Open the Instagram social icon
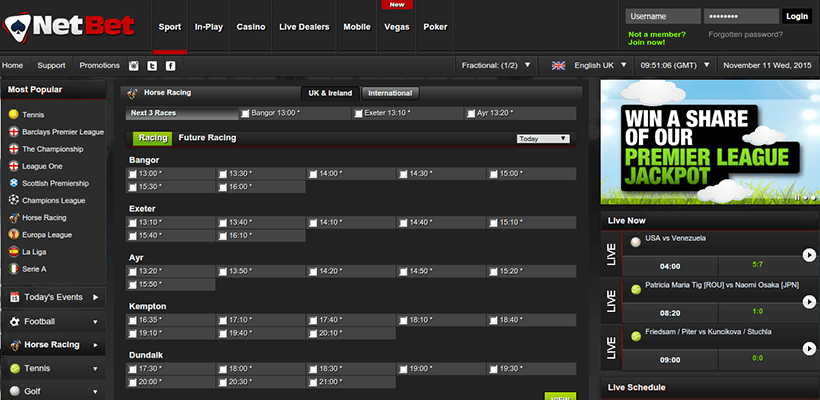 point(134,66)
